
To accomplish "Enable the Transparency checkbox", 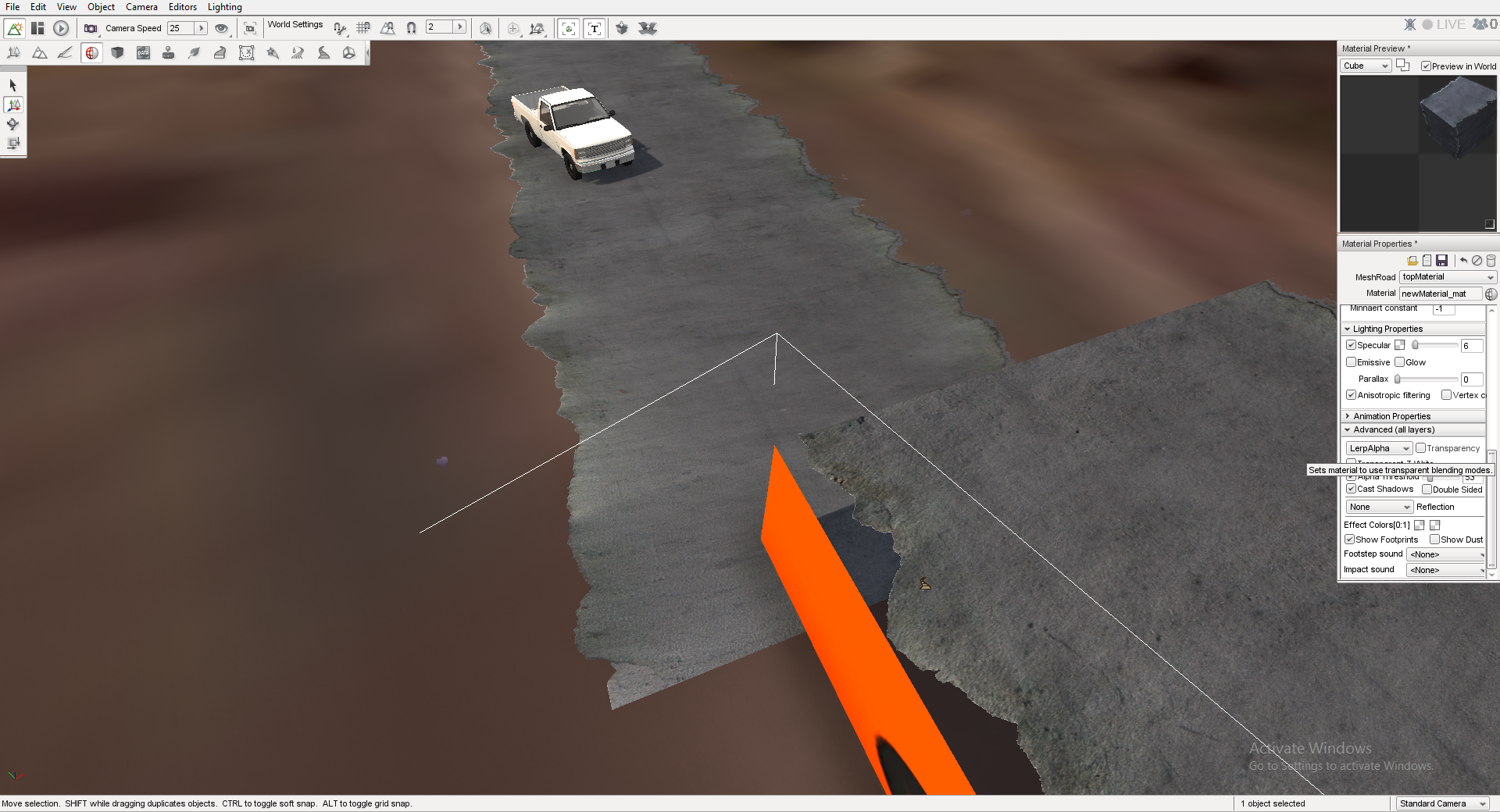I will point(1421,448).
